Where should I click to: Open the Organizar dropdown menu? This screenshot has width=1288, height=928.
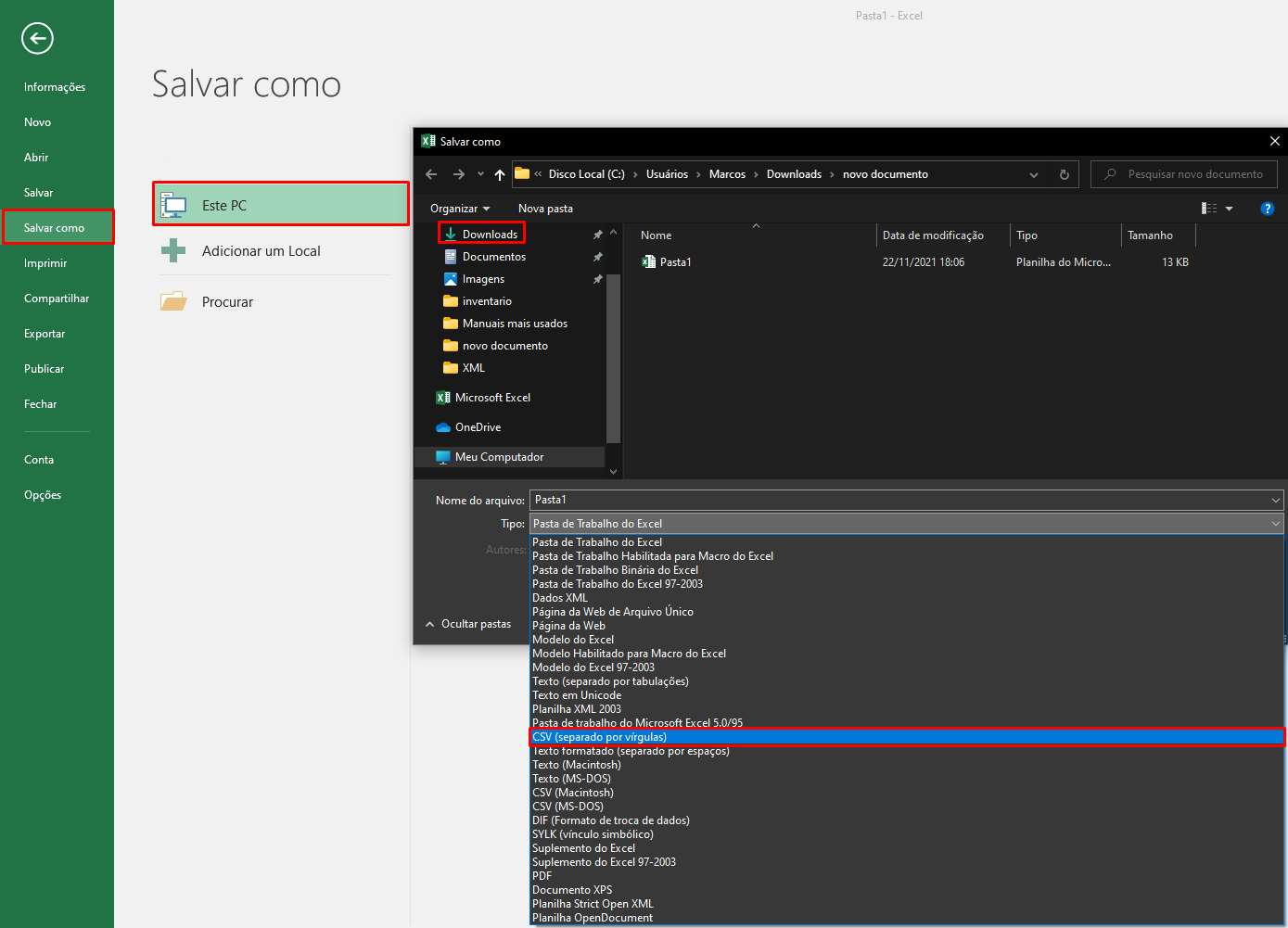(460, 209)
